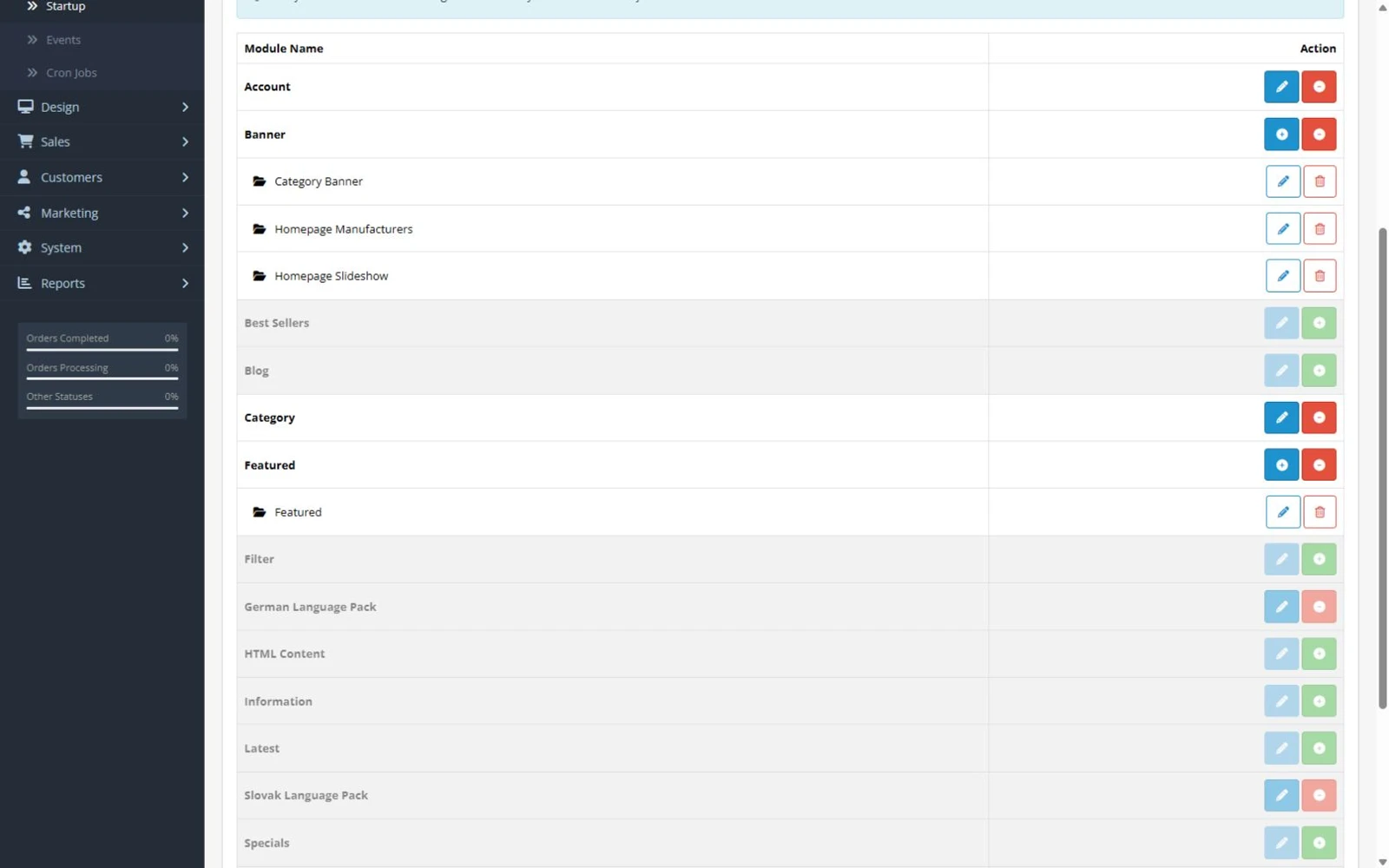Click the disabled edit icon for Best Sellers
The width and height of the screenshot is (1389, 868).
[1281, 323]
